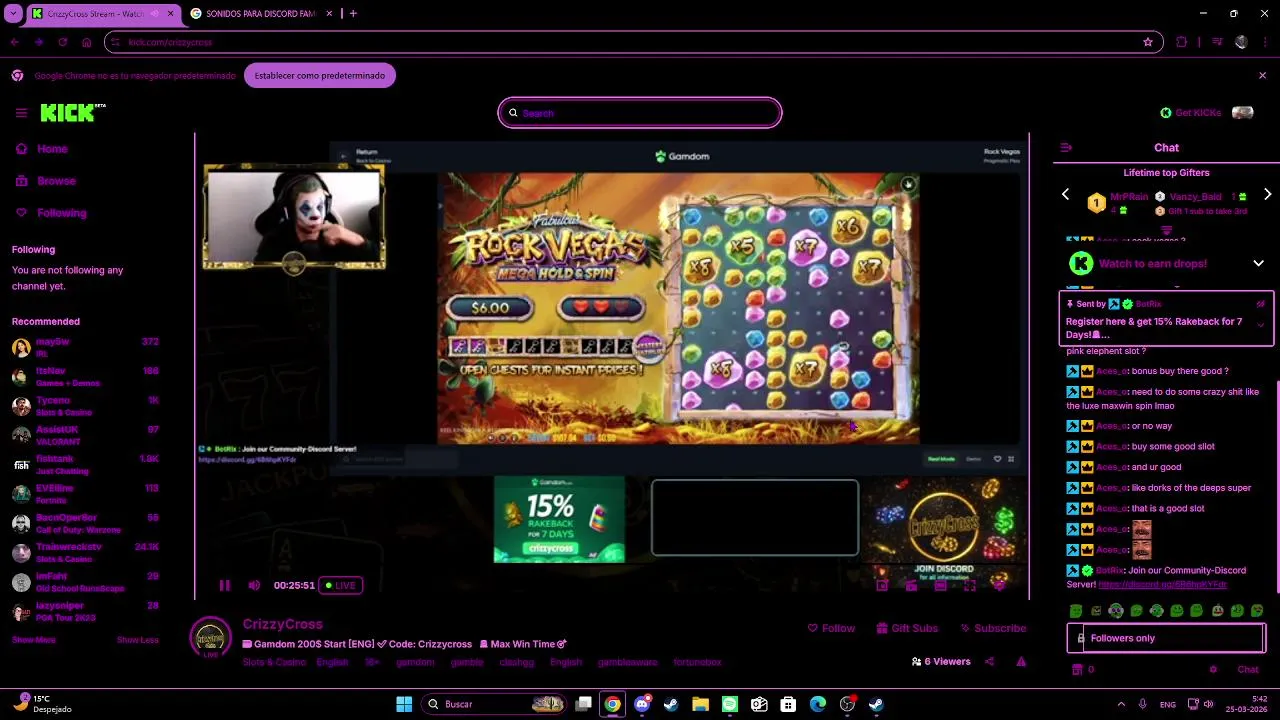Viewport: 1280px width, 720px height.
Task: Open the clashgg tag
Action: pyautogui.click(x=517, y=662)
